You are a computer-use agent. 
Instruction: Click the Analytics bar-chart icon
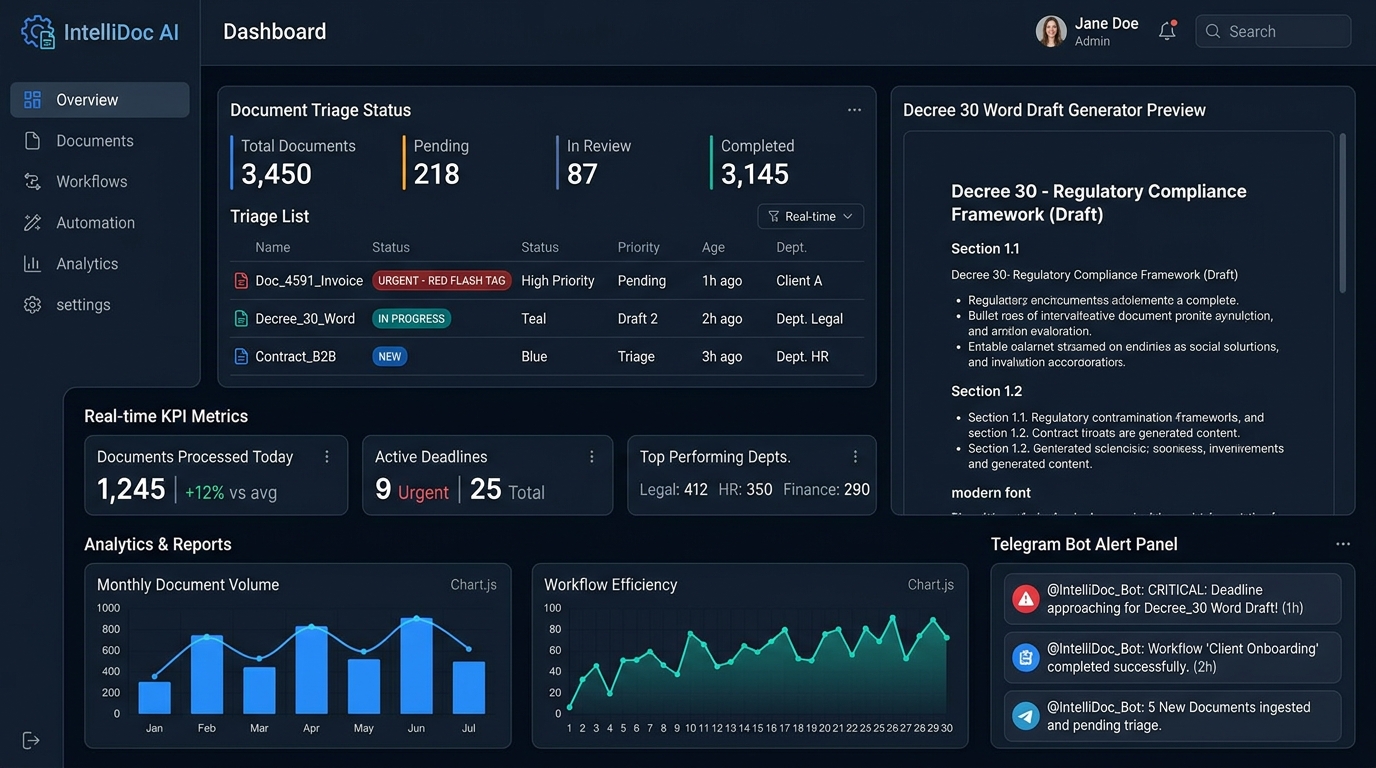pyautogui.click(x=32, y=264)
